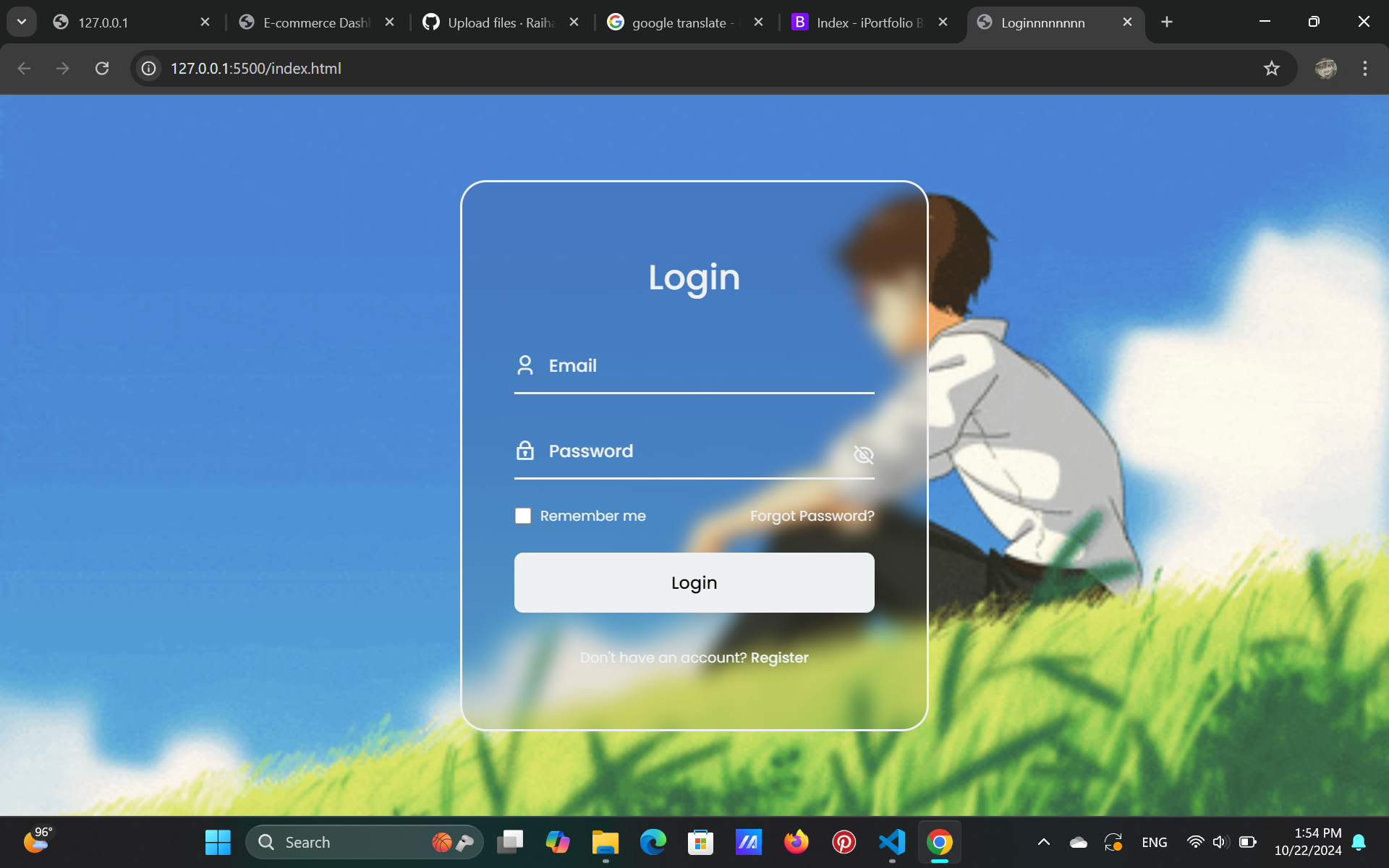
Task: Bookmark this page via the star icon
Action: [1272, 69]
